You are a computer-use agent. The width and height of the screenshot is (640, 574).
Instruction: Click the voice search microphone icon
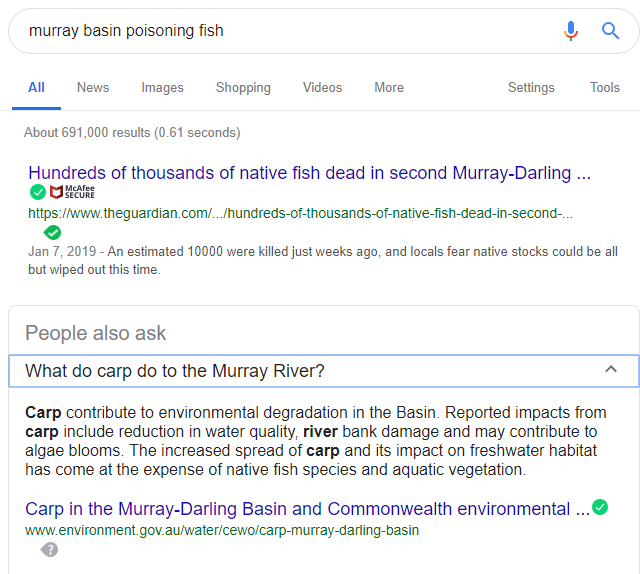pos(571,31)
